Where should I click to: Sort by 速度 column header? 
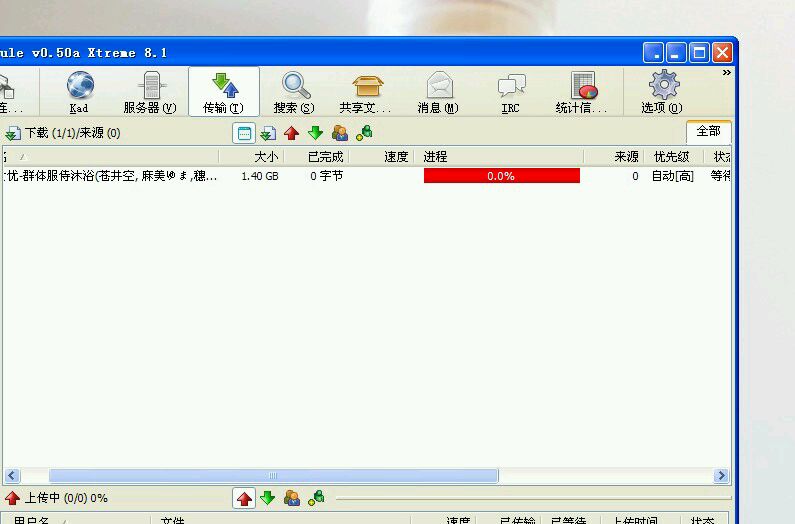(x=382, y=157)
